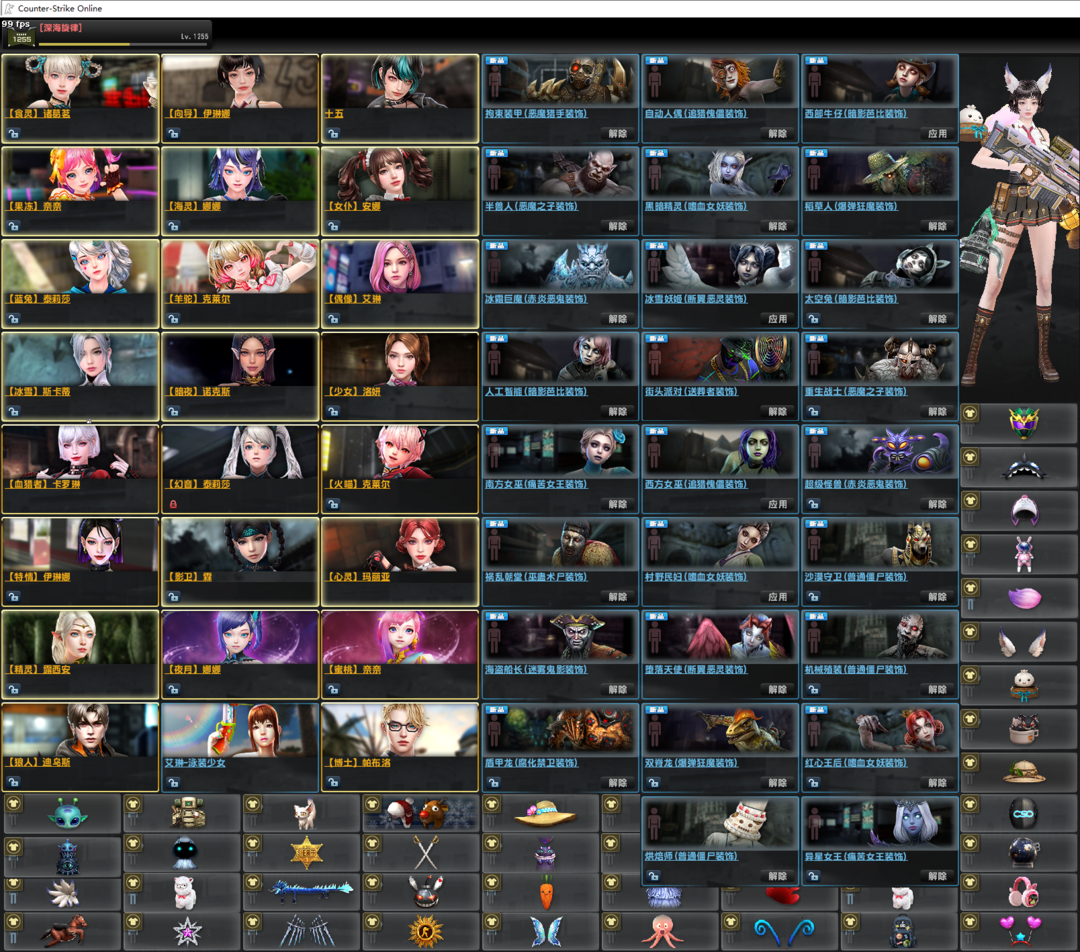Pick the cat in a cup accessory
This screenshot has height=952, width=1080.
(1024, 727)
